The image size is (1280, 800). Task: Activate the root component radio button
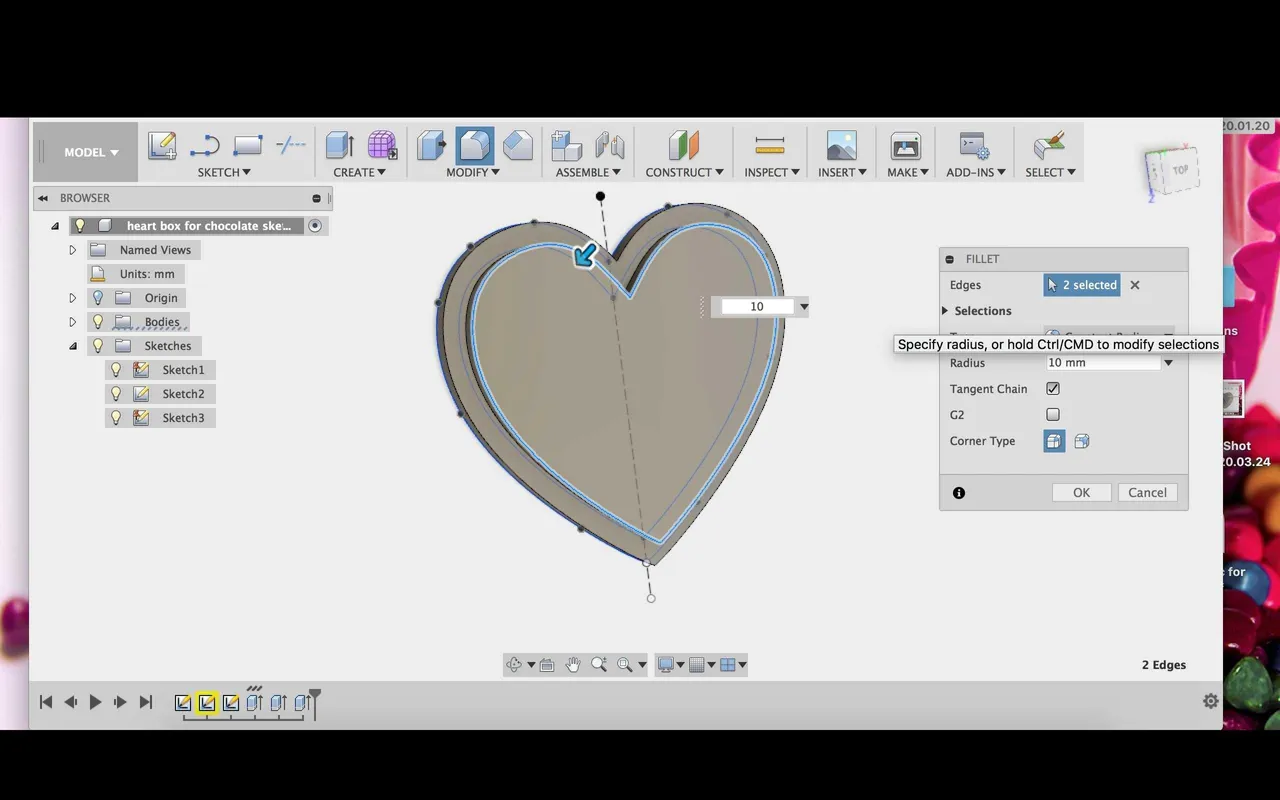coord(315,226)
